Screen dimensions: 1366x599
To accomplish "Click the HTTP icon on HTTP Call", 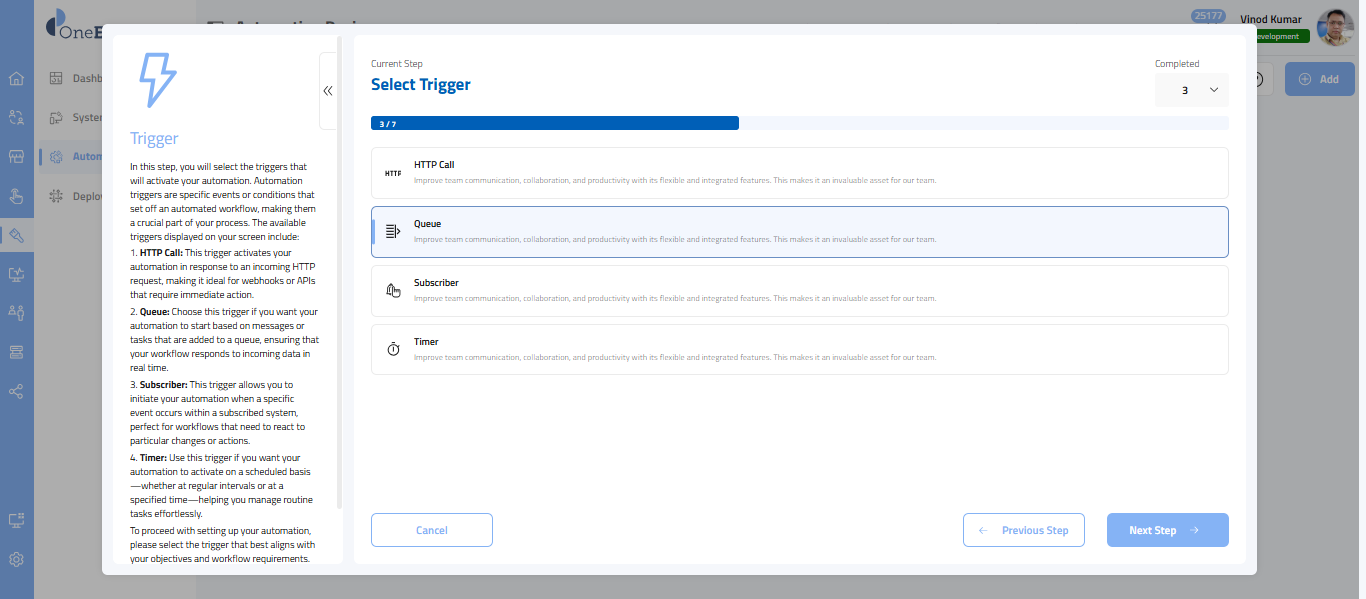I will tap(393, 173).
